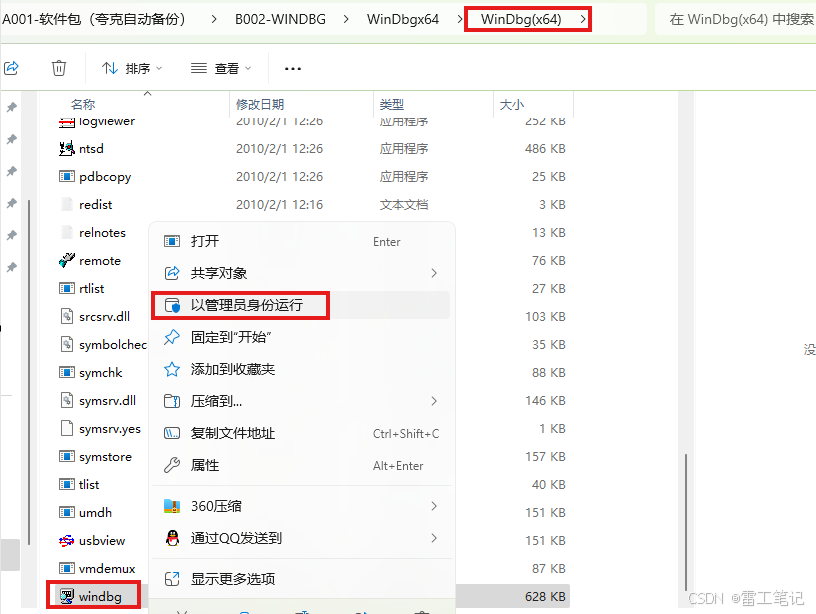Open the sort (排序) dropdown
Image resolution: width=816 pixels, height=614 pixels.
pyautogui.click(x=132, y=68)
